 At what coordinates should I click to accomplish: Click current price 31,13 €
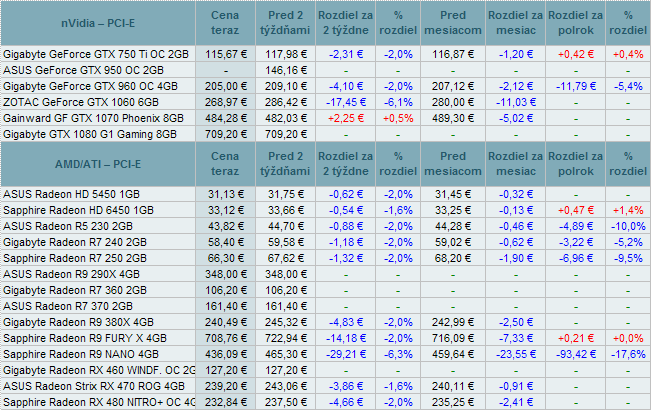(225, 194)
